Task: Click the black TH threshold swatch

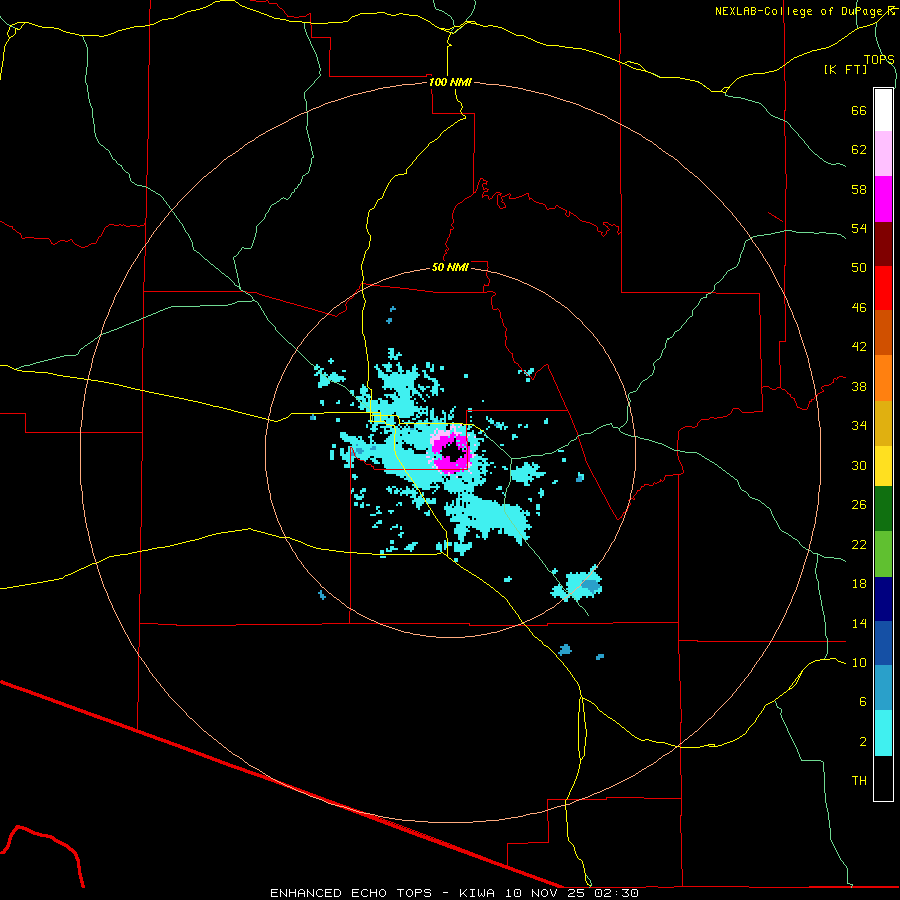Action: pos(883,778)
